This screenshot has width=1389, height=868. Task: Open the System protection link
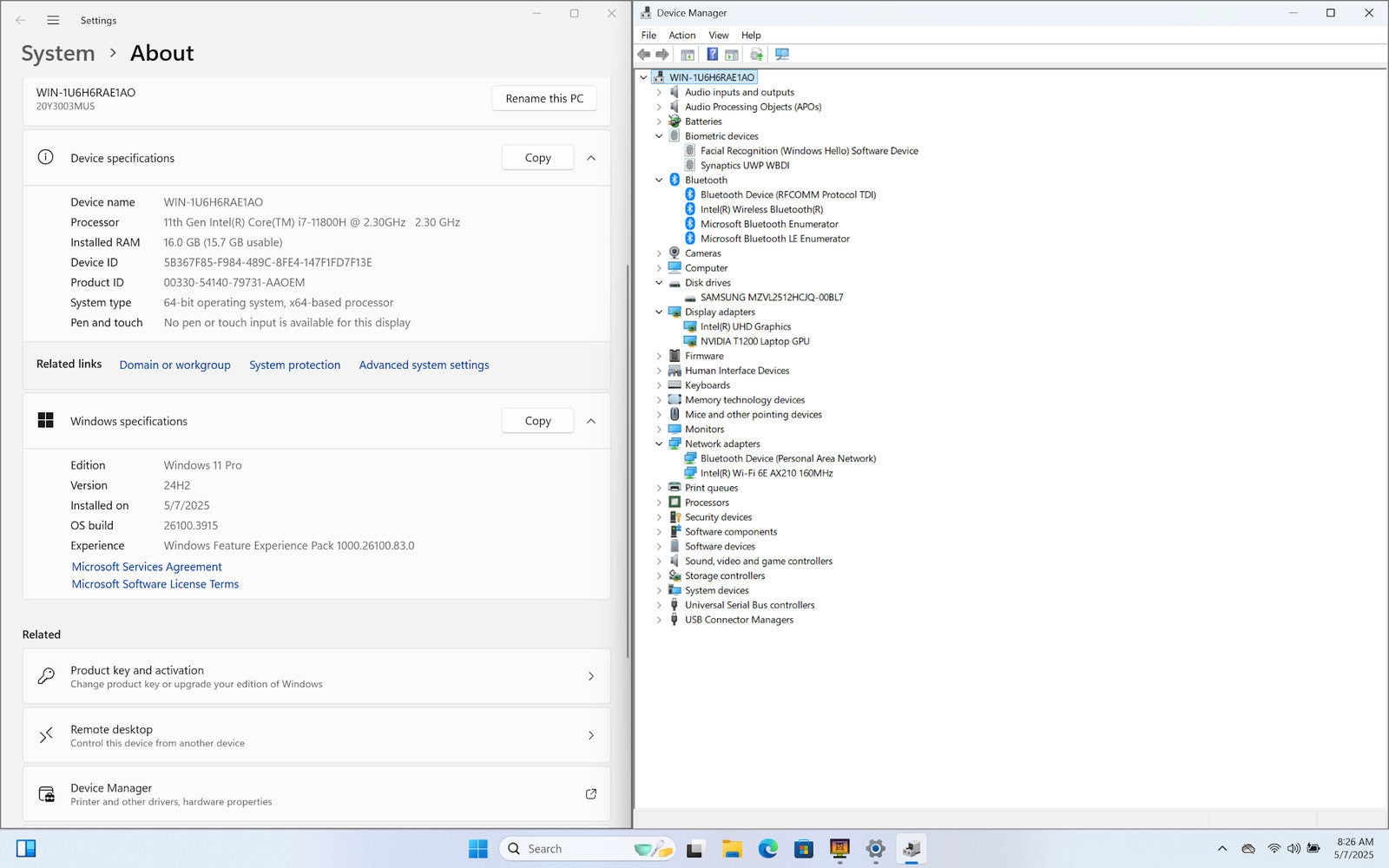[294, 365]
